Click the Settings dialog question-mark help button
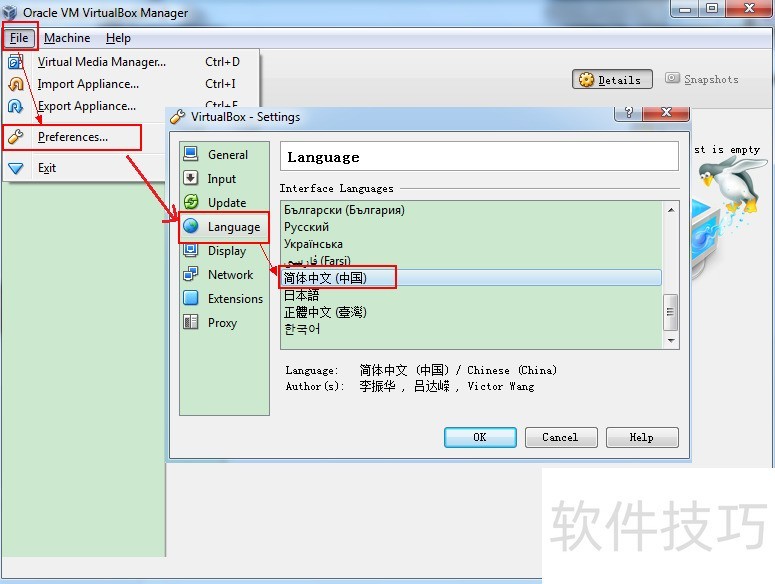775x584 pixels. [628, 112]
